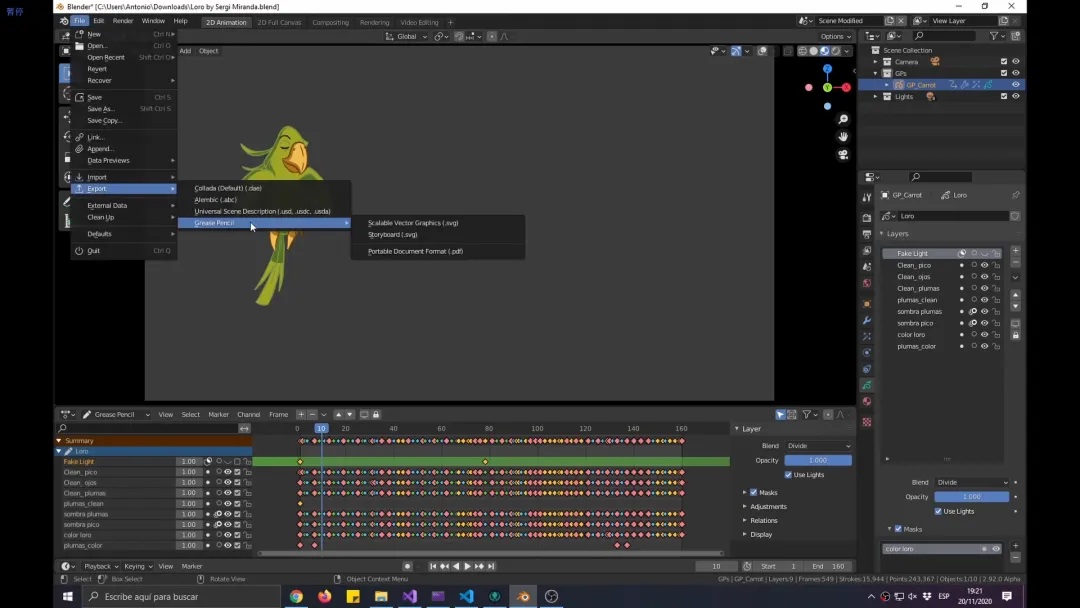
Task: Choose Portable Document Format (.pdf) export
Action: coord(415,251)
